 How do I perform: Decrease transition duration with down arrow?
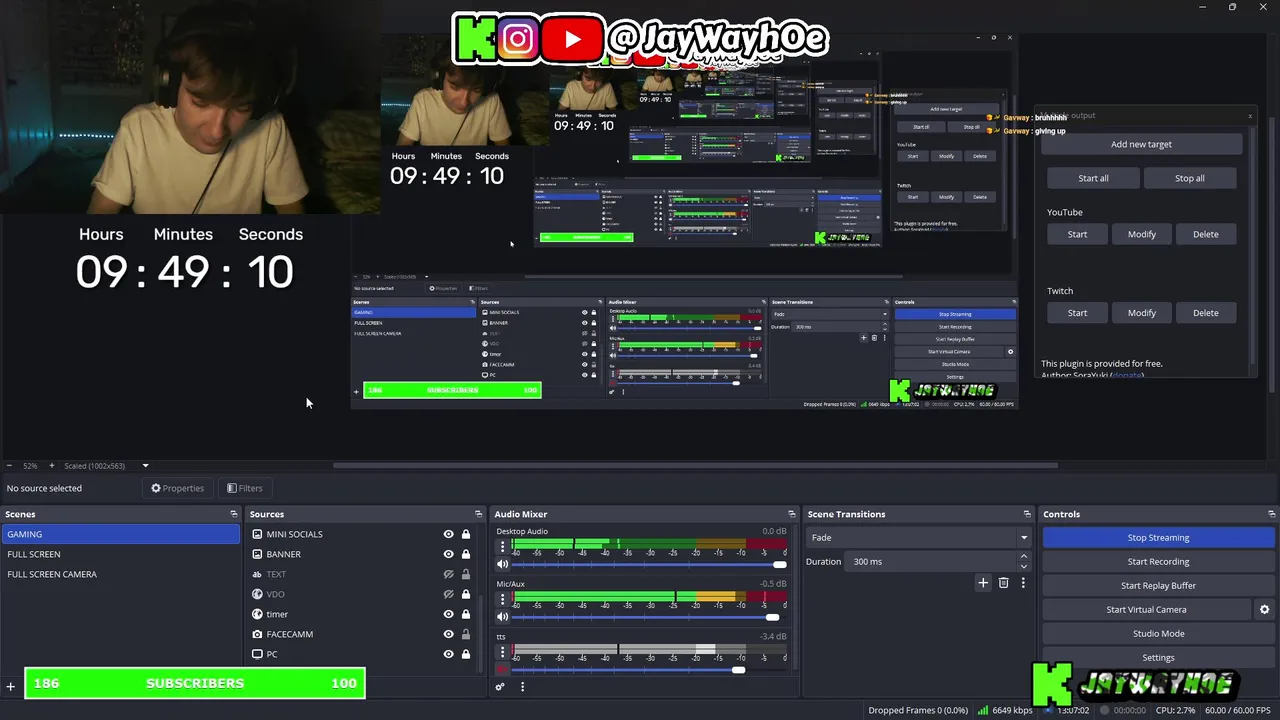tap(1023, 566)
